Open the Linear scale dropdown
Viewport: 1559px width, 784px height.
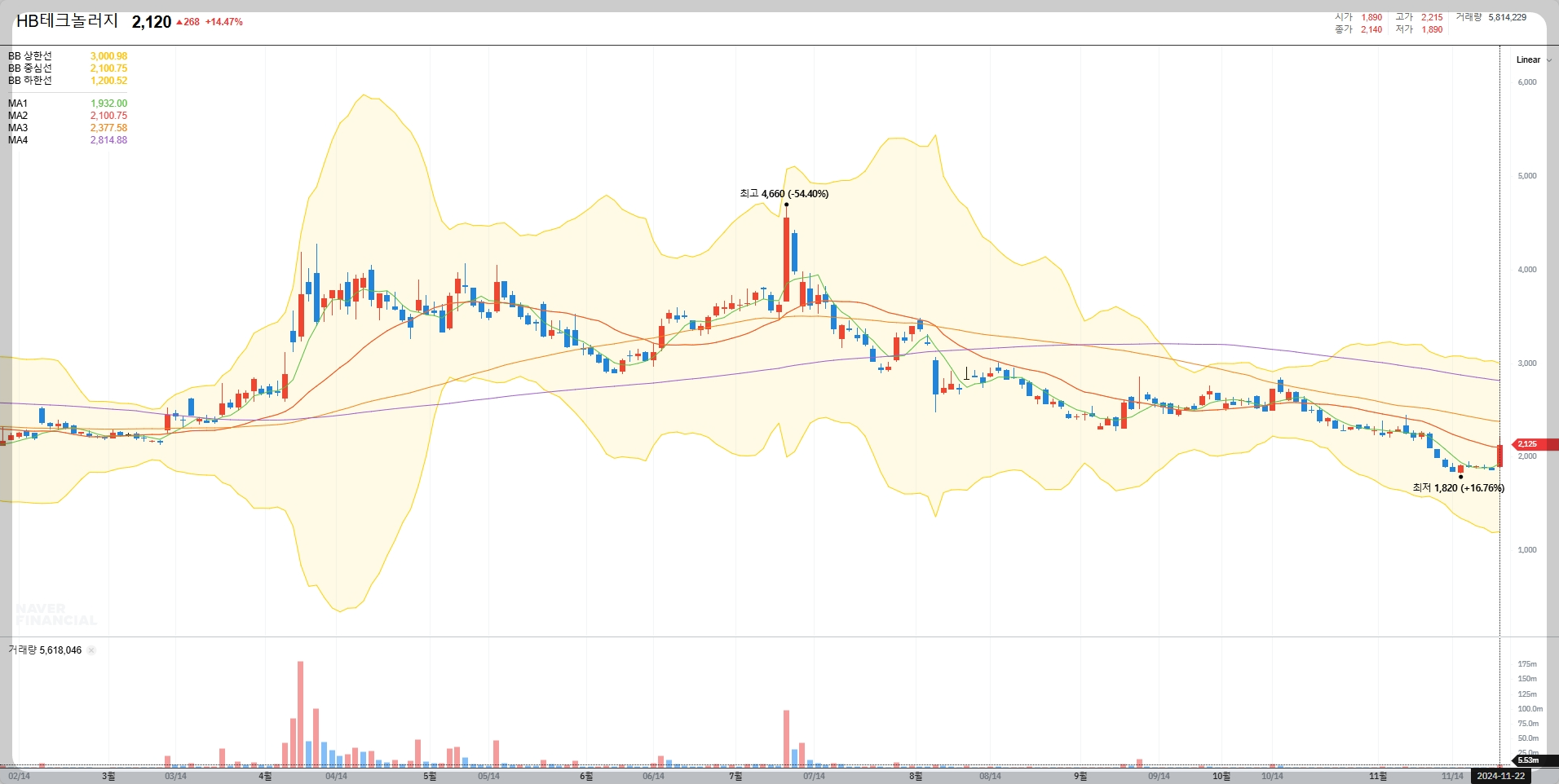1534,59
